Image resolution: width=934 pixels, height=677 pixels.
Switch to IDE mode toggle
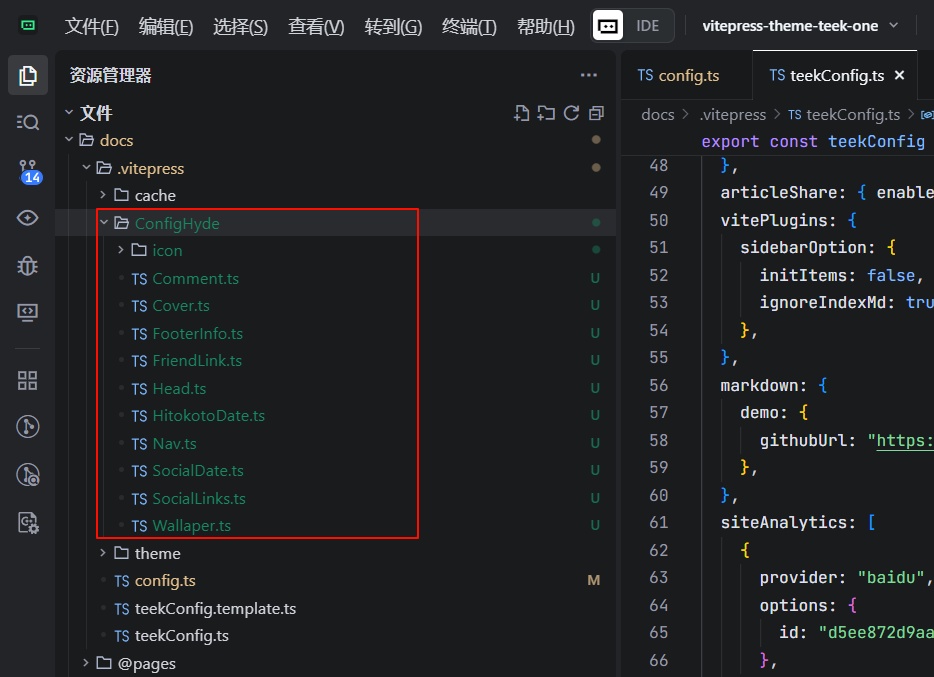(x=648, y=26)
